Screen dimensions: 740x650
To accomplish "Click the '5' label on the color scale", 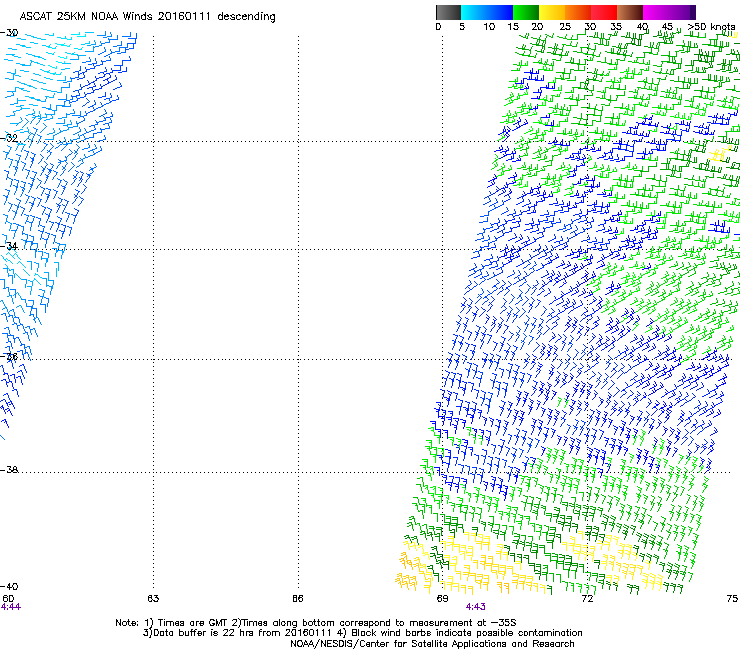I will (x=462, y=27).
